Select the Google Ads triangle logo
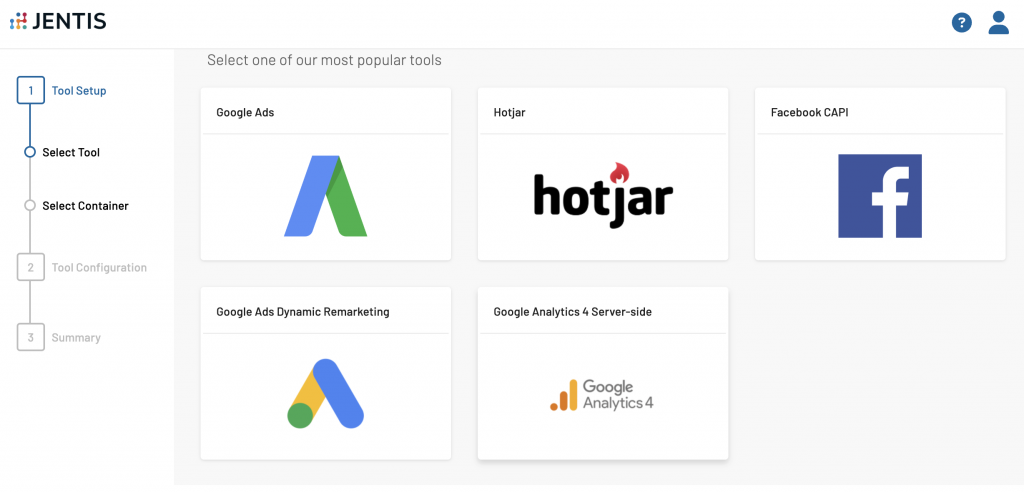 coord(325,196)
